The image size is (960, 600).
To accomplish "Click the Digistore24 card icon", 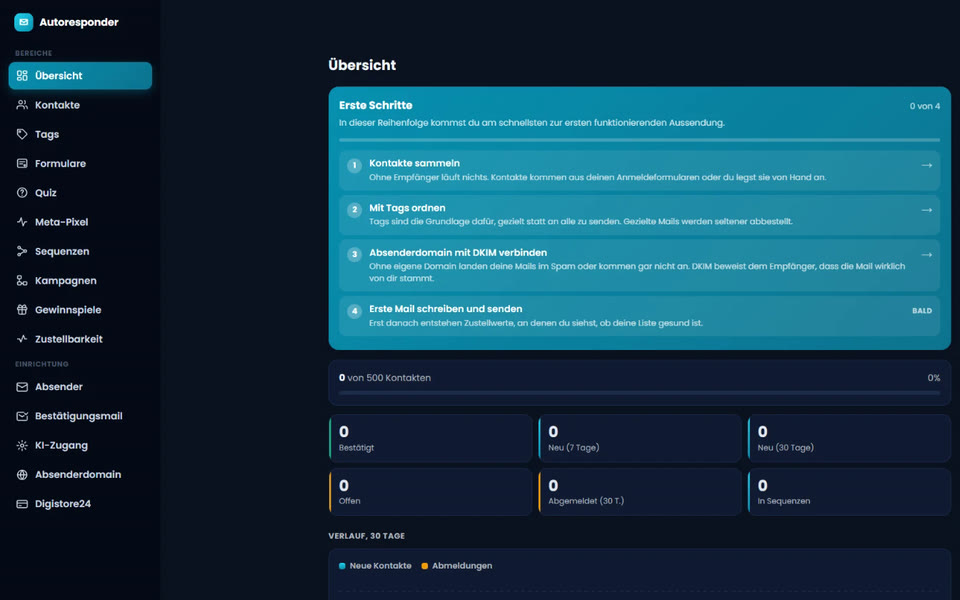I will (x=22, y=504).
